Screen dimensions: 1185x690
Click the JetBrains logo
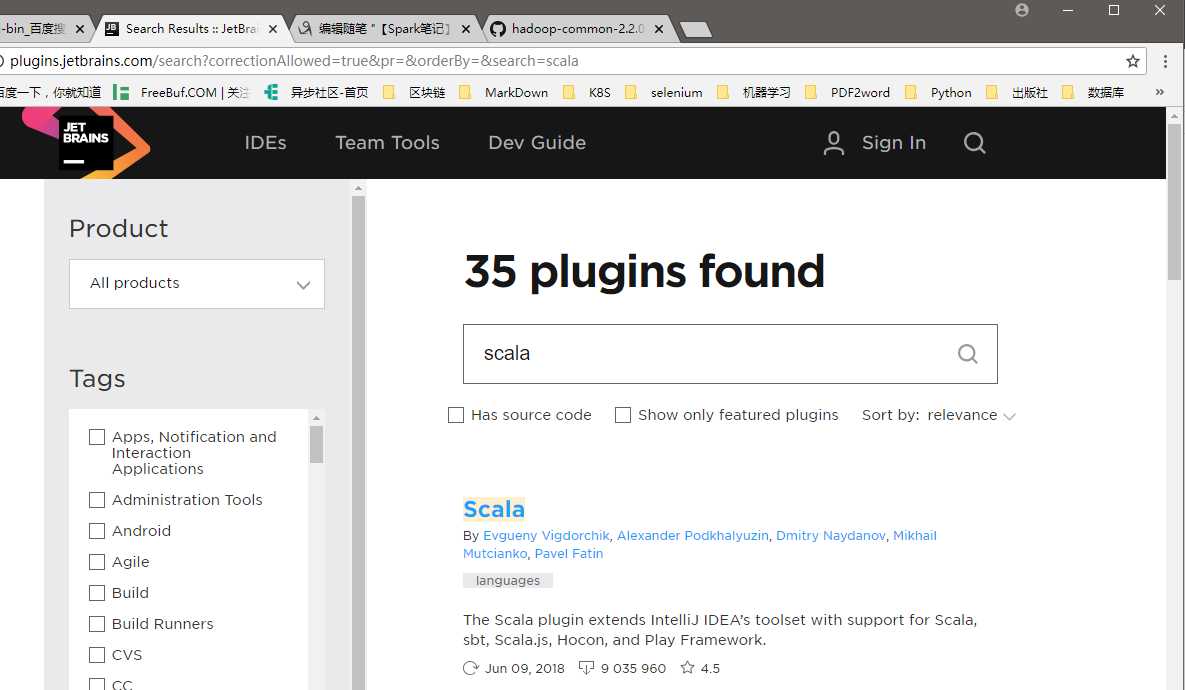pos(86,142)
